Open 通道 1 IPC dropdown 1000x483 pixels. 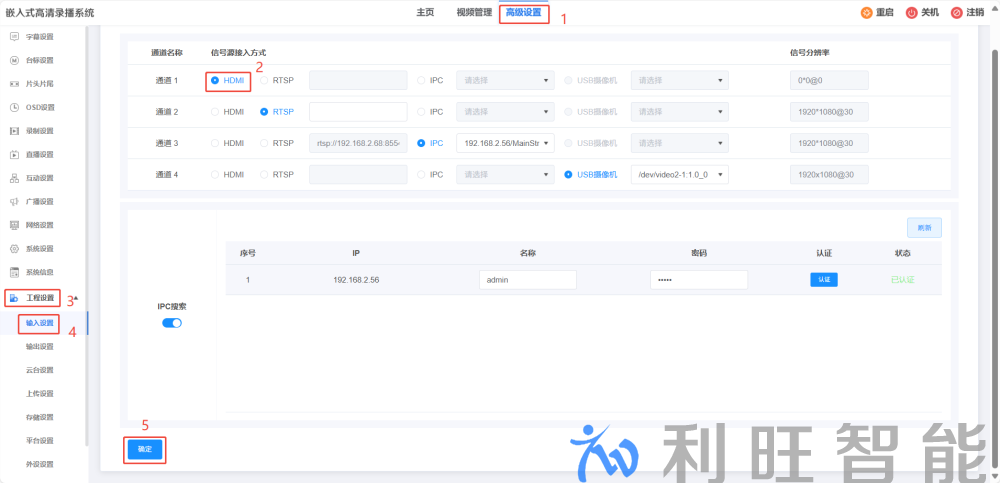tap(505, 80)
